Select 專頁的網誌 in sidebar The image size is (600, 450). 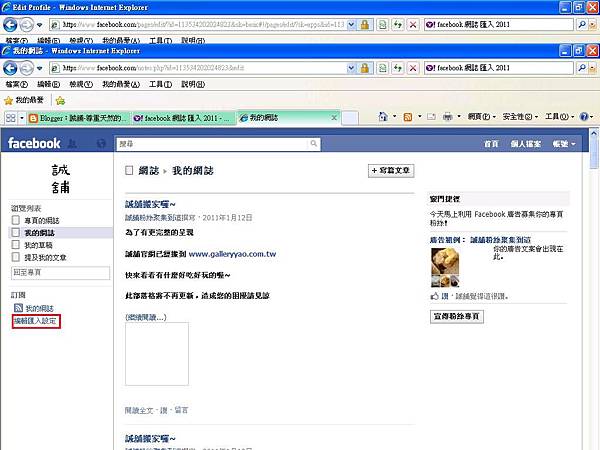point(42,220)
